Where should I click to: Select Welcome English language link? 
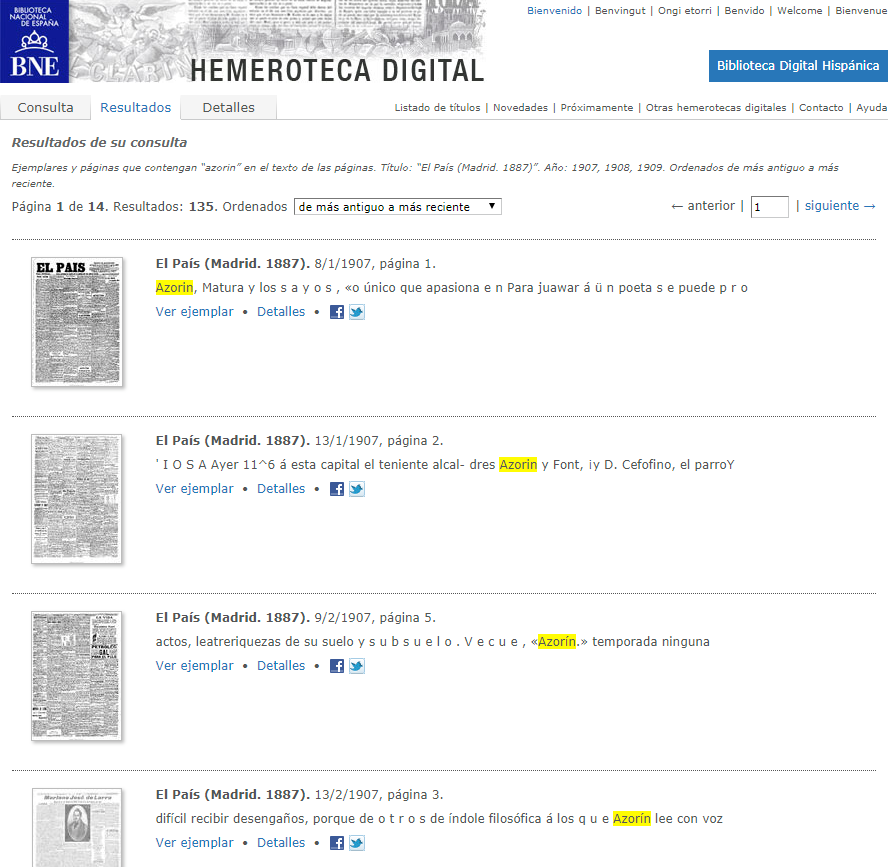(800, 11)
